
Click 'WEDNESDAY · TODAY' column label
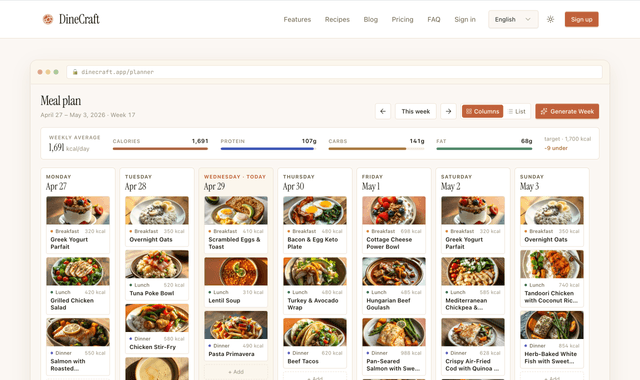235,177
